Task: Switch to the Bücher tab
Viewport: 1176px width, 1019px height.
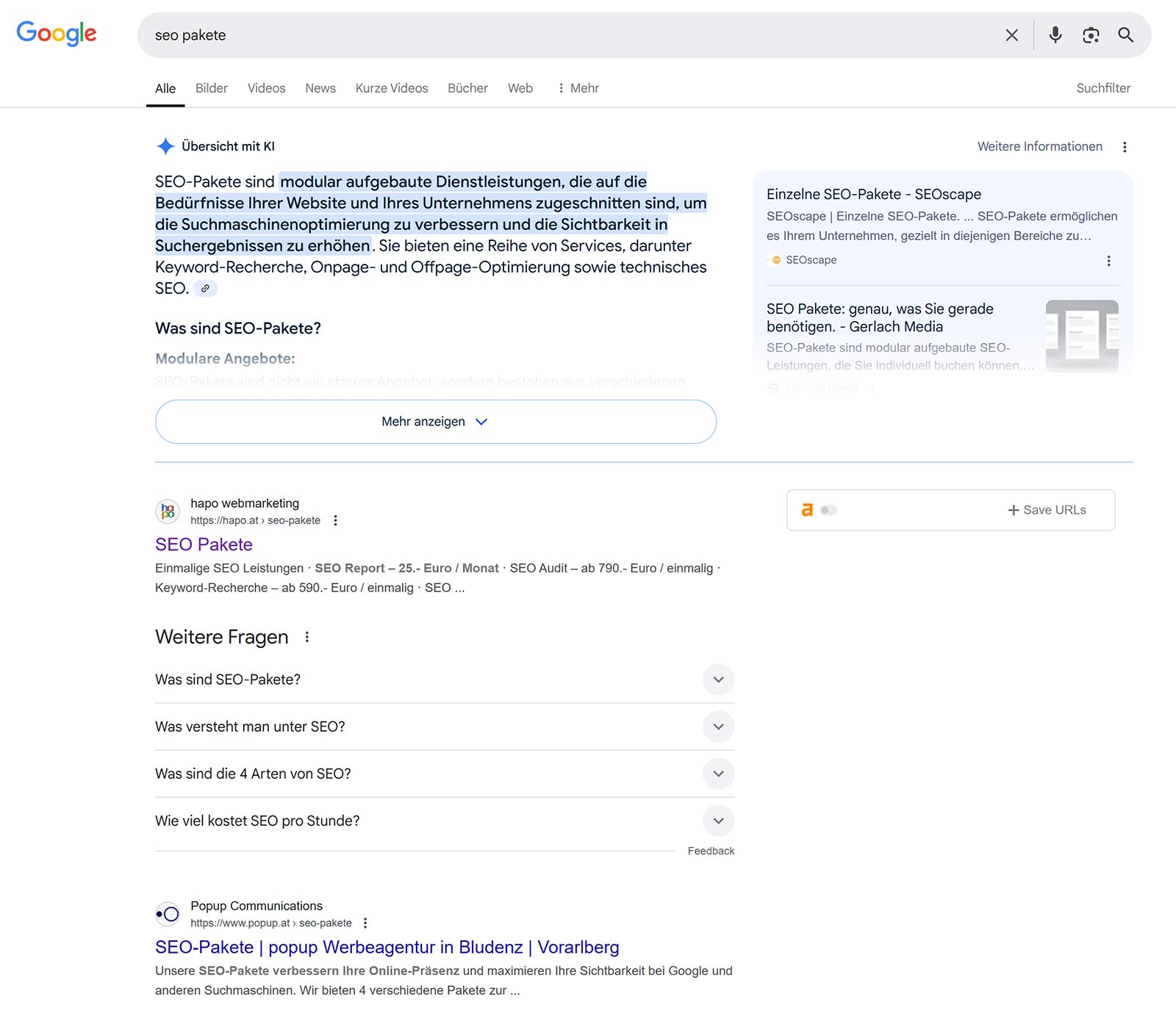Action: coord(467,88)
